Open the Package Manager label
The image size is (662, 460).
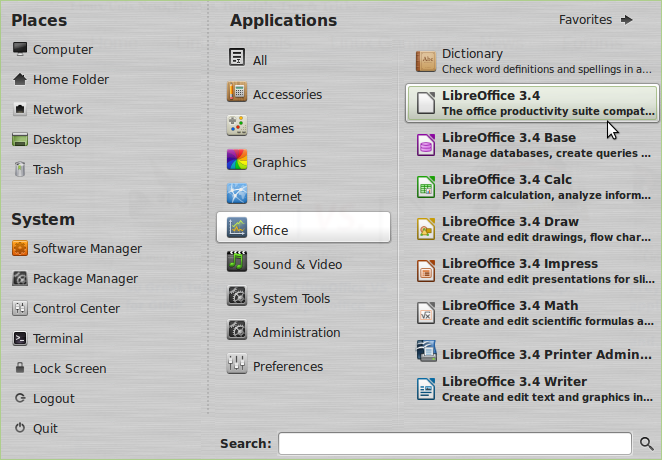[x=85, y=279]
